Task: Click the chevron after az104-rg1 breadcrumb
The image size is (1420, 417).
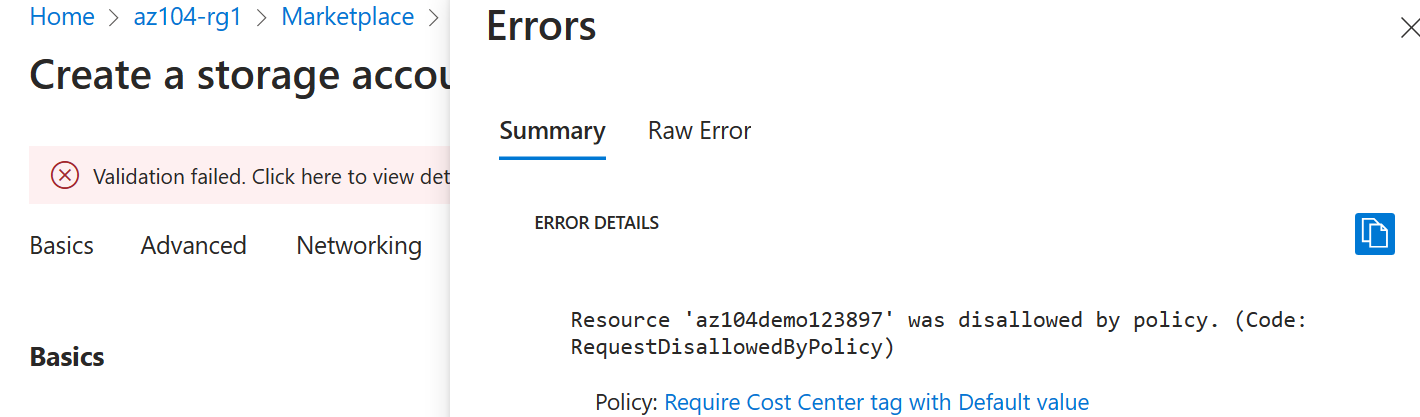Action: (262, 17)
